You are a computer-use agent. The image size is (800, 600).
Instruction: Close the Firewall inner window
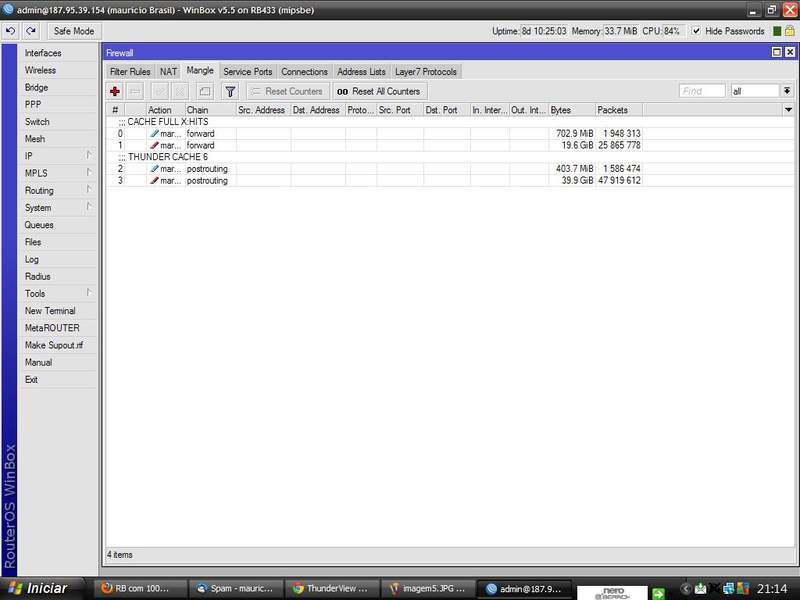790,52
